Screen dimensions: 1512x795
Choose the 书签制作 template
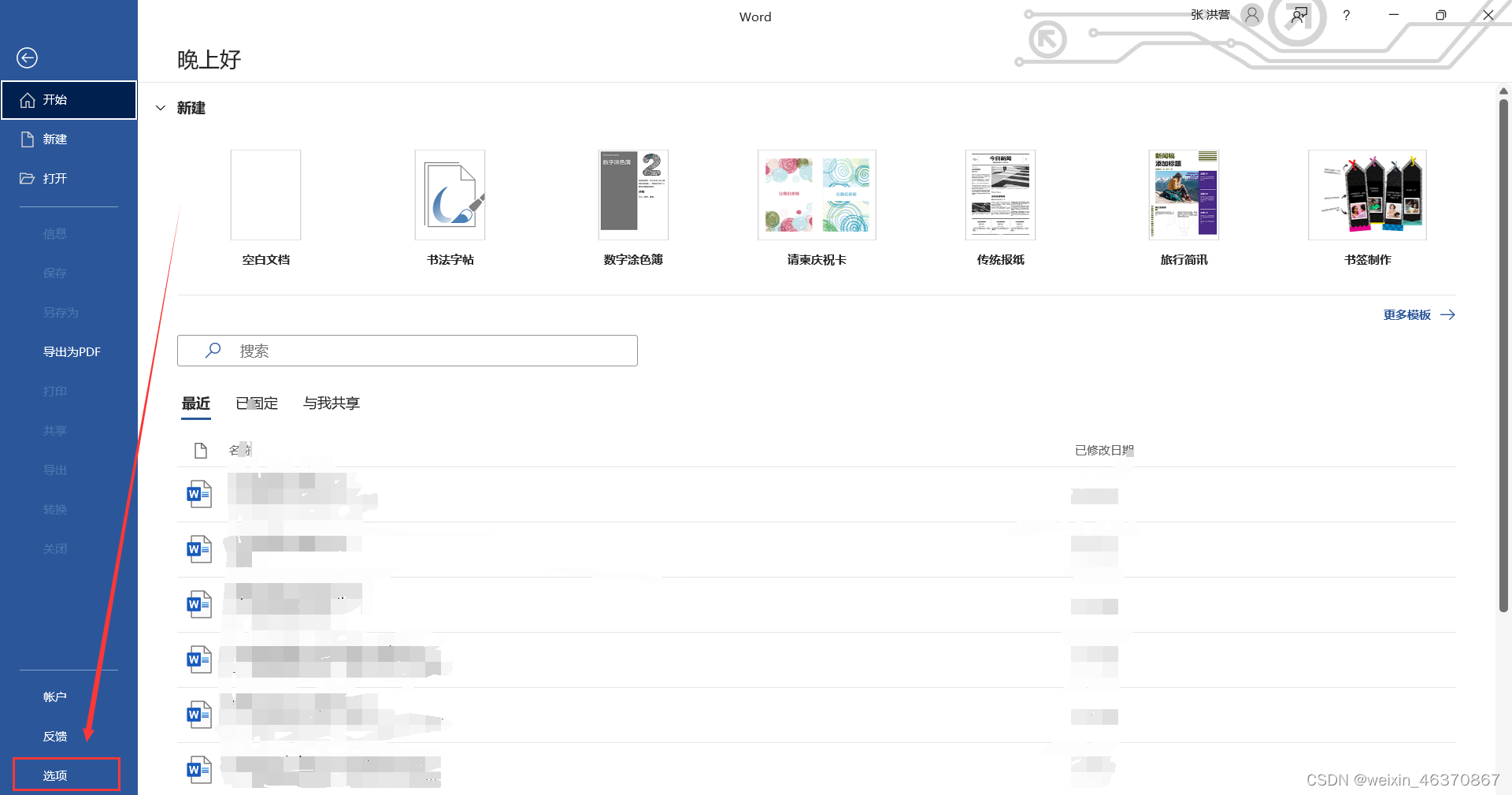click(1367, 208)
